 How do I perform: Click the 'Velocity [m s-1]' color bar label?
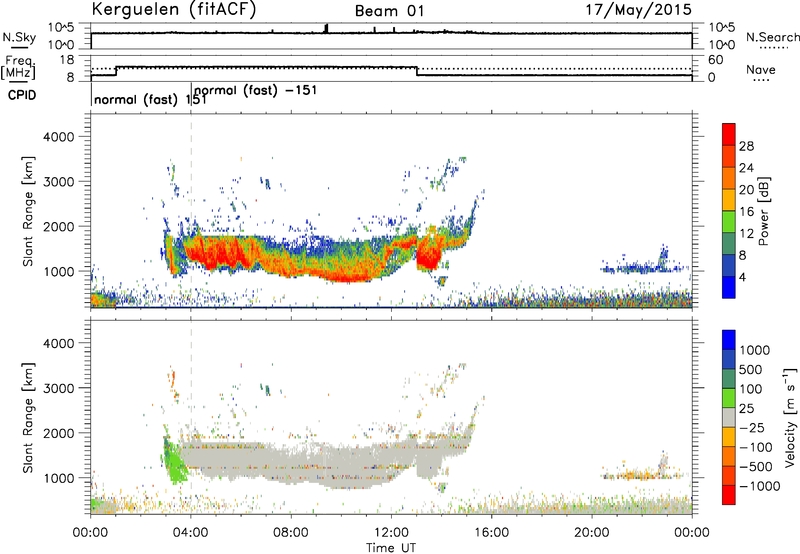pos(790,417)
